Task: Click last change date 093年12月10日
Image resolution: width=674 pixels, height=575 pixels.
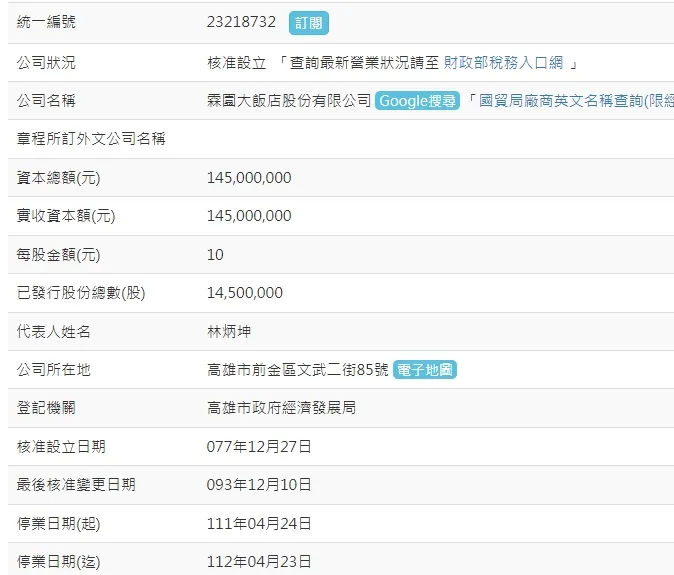Action: click(259, 485)
